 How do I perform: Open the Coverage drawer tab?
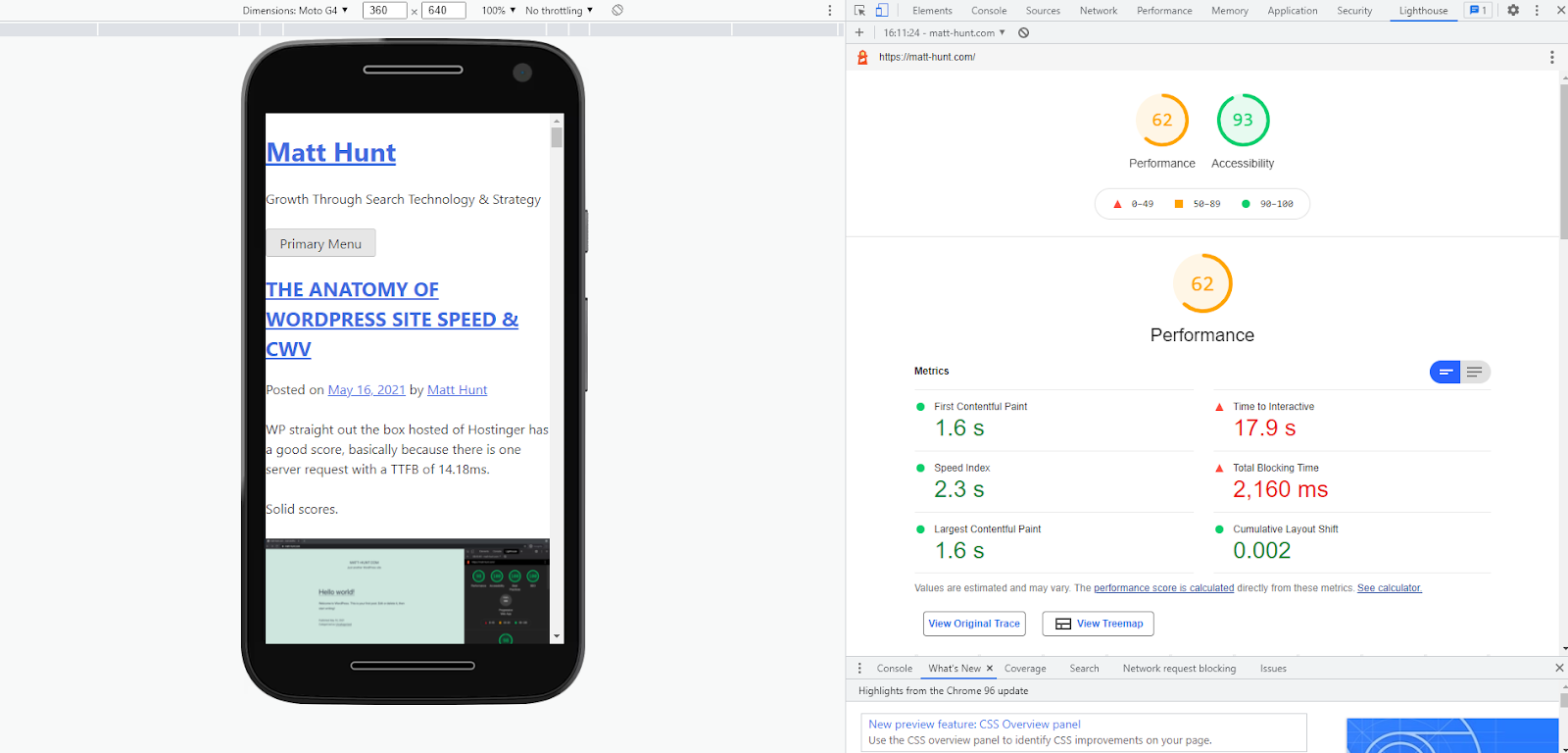(1025, 668)
